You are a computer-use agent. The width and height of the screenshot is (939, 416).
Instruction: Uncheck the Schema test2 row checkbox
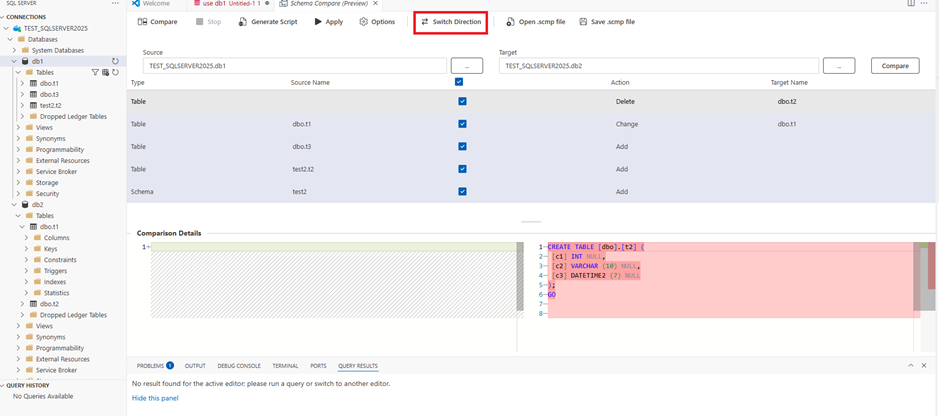click(x=462, y=192)
